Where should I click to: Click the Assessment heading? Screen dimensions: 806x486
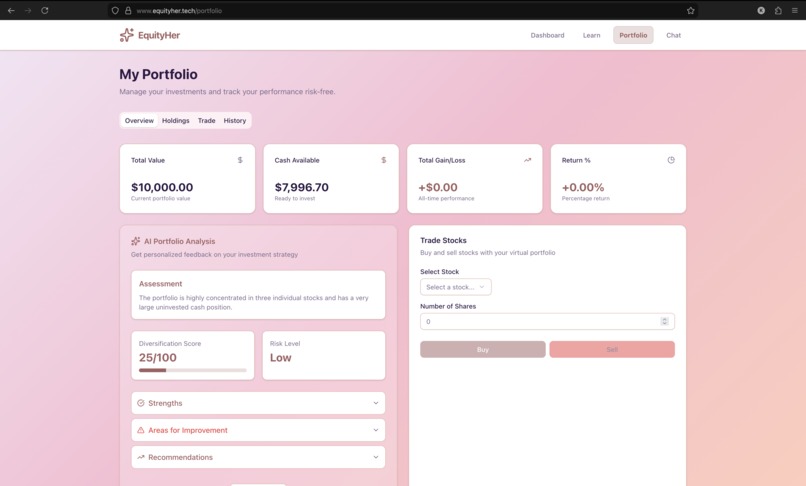point(160,284)
